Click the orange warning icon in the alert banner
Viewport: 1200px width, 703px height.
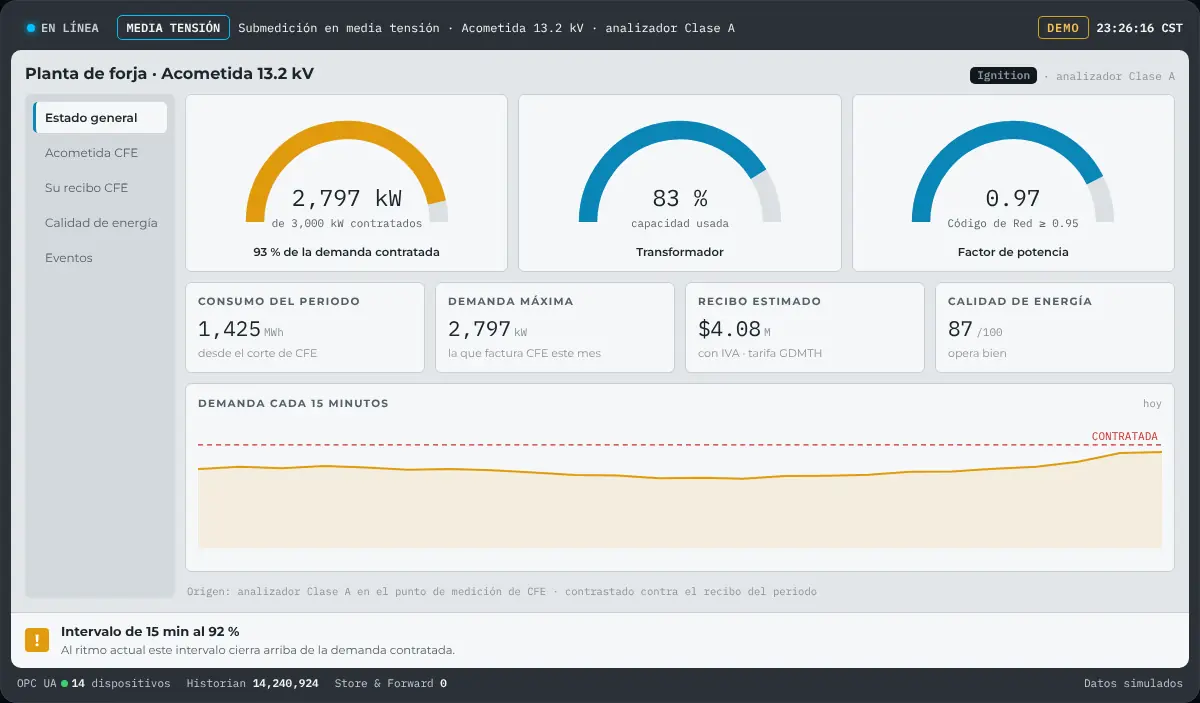37,640
